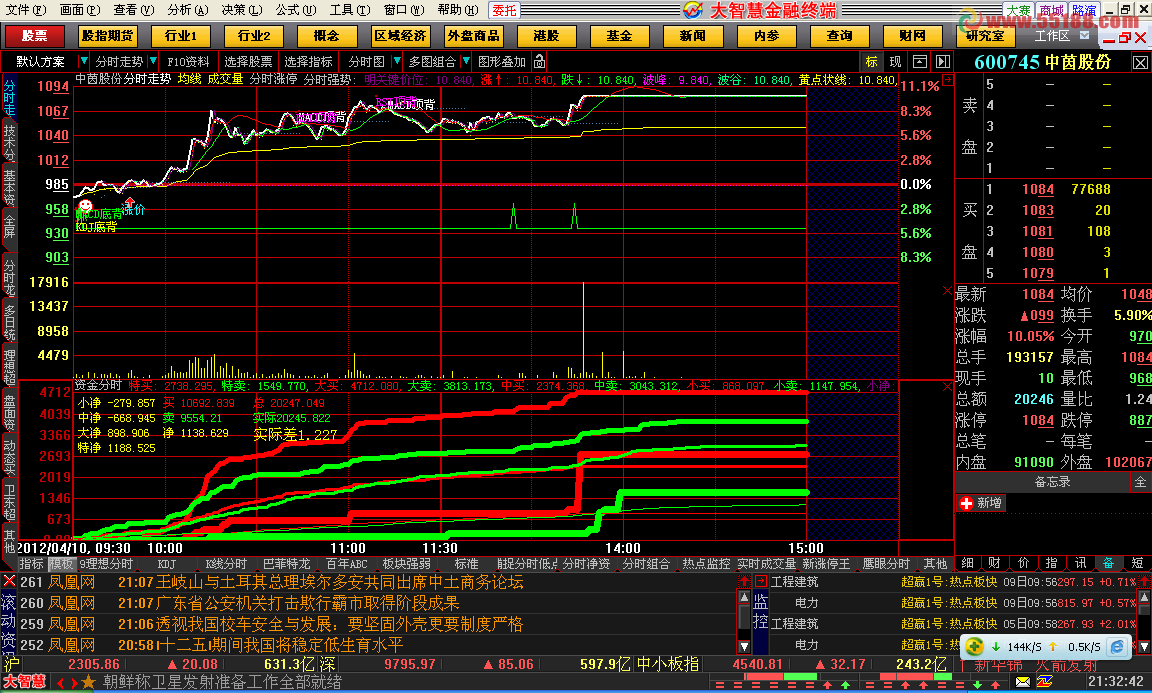Click the red left arrow in status bar
1152x693 pixels.
tap(61, 683)
